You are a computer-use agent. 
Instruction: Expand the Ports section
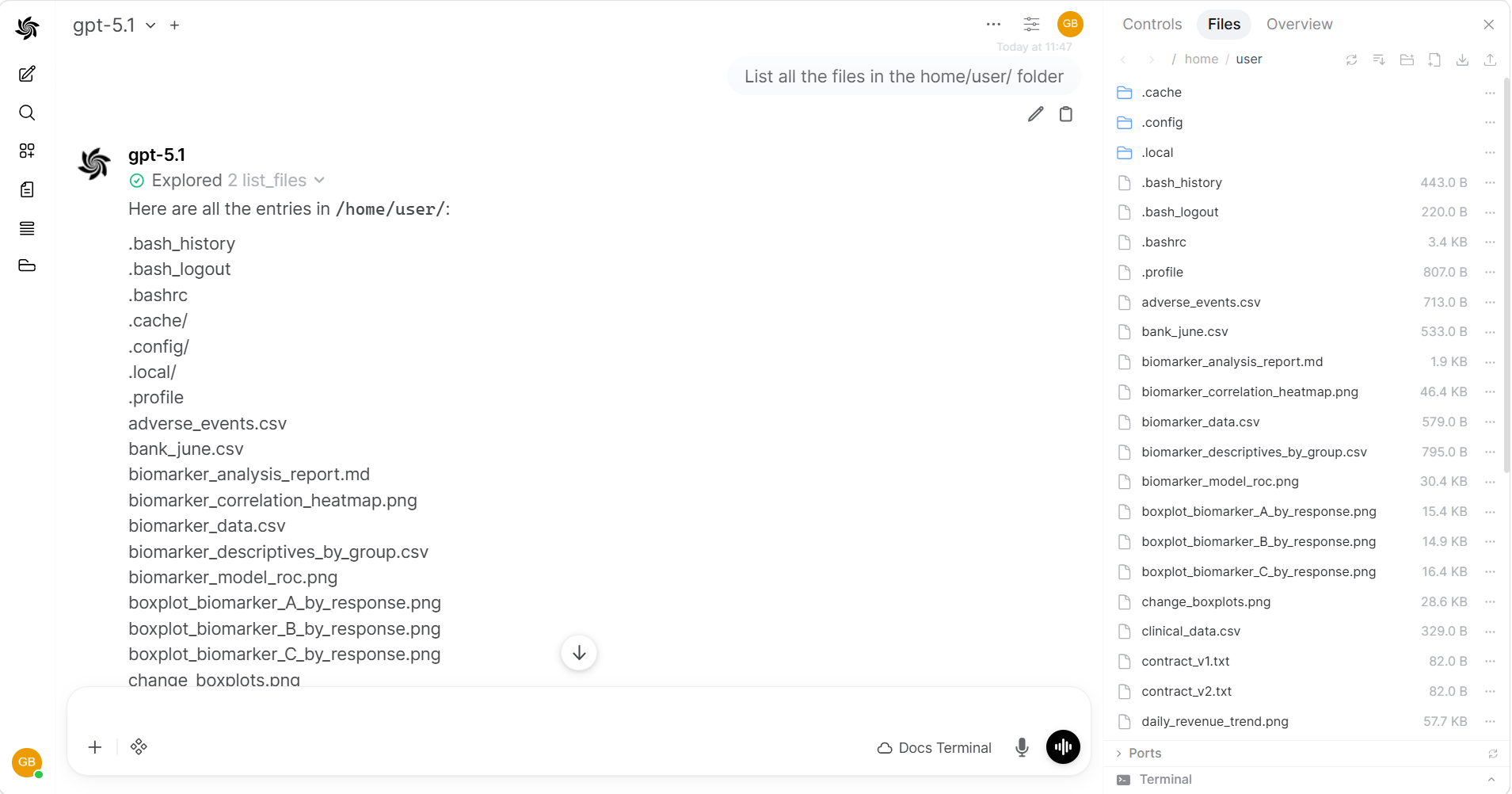(x=1139, y=754)
